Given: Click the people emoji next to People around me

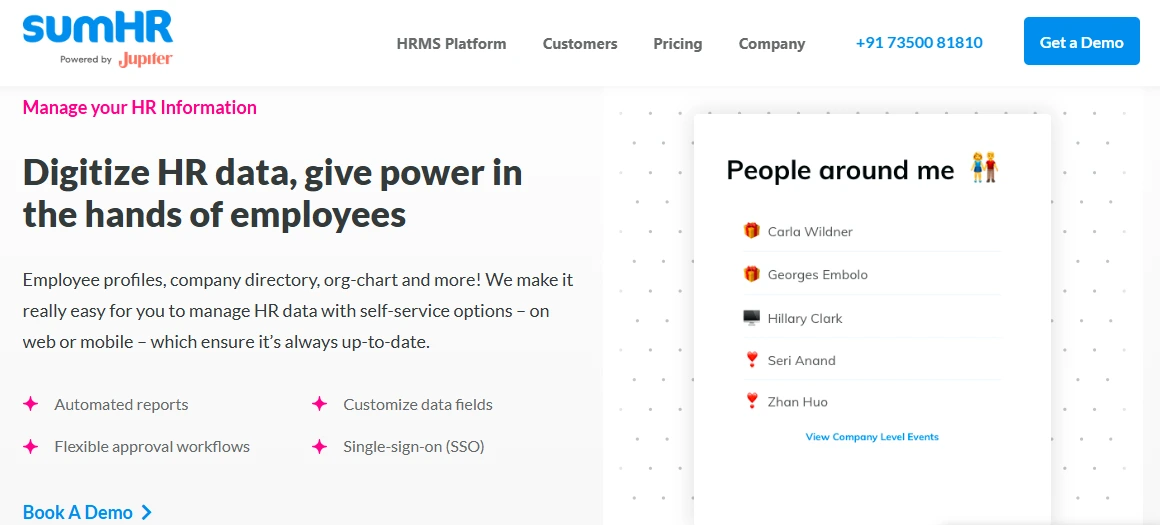Looking at the screenshot, I should pyautogui.click(x=985, y=168).
